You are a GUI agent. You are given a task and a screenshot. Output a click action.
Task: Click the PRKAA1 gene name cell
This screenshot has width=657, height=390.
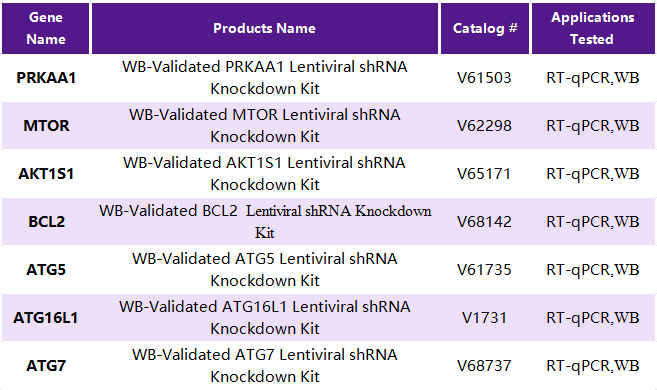[46, 78]
